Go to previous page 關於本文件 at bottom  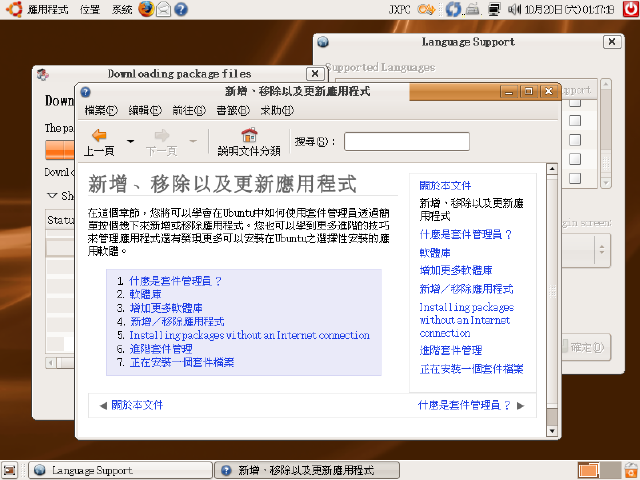137,405
